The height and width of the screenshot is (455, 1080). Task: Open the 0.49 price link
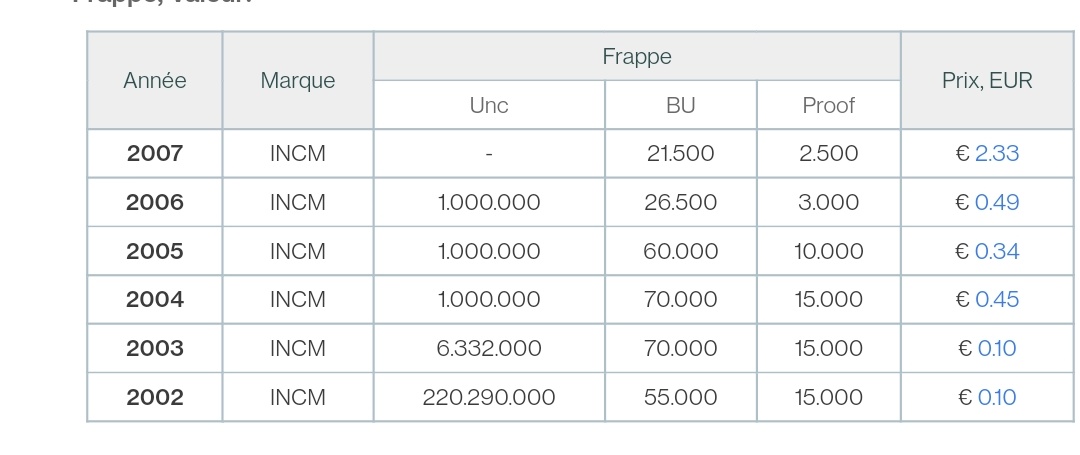tap(997, 202)
